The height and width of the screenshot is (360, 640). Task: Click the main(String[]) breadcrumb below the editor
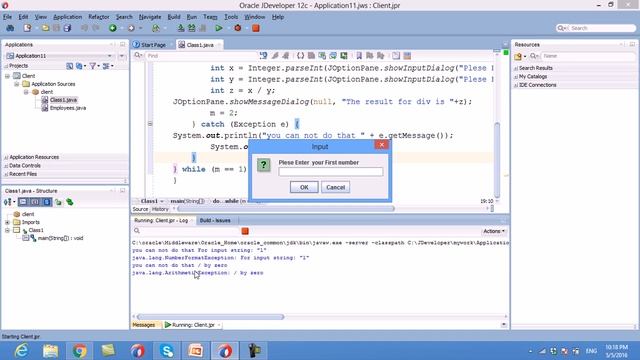[x=188, y=201]
